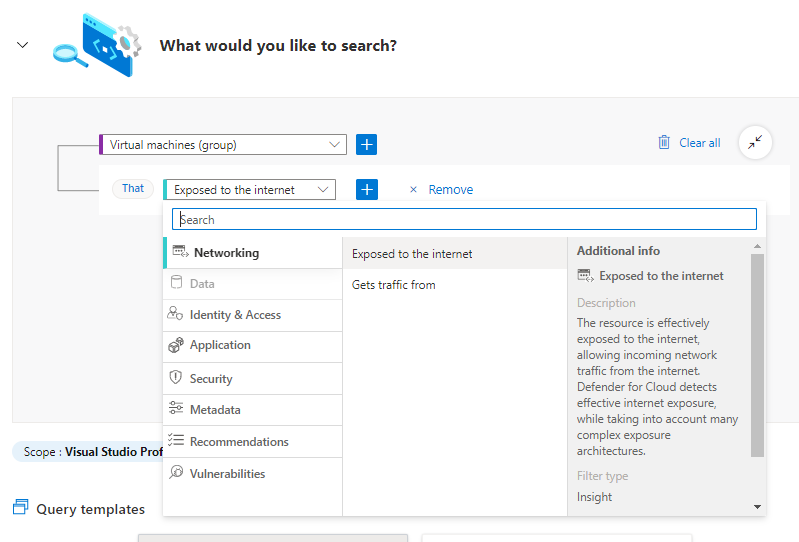Image resolution: width=799 pixels, height=542 pixels.
Task: Open the Exposed to the internet dropdown
Action: coord(250,189)
